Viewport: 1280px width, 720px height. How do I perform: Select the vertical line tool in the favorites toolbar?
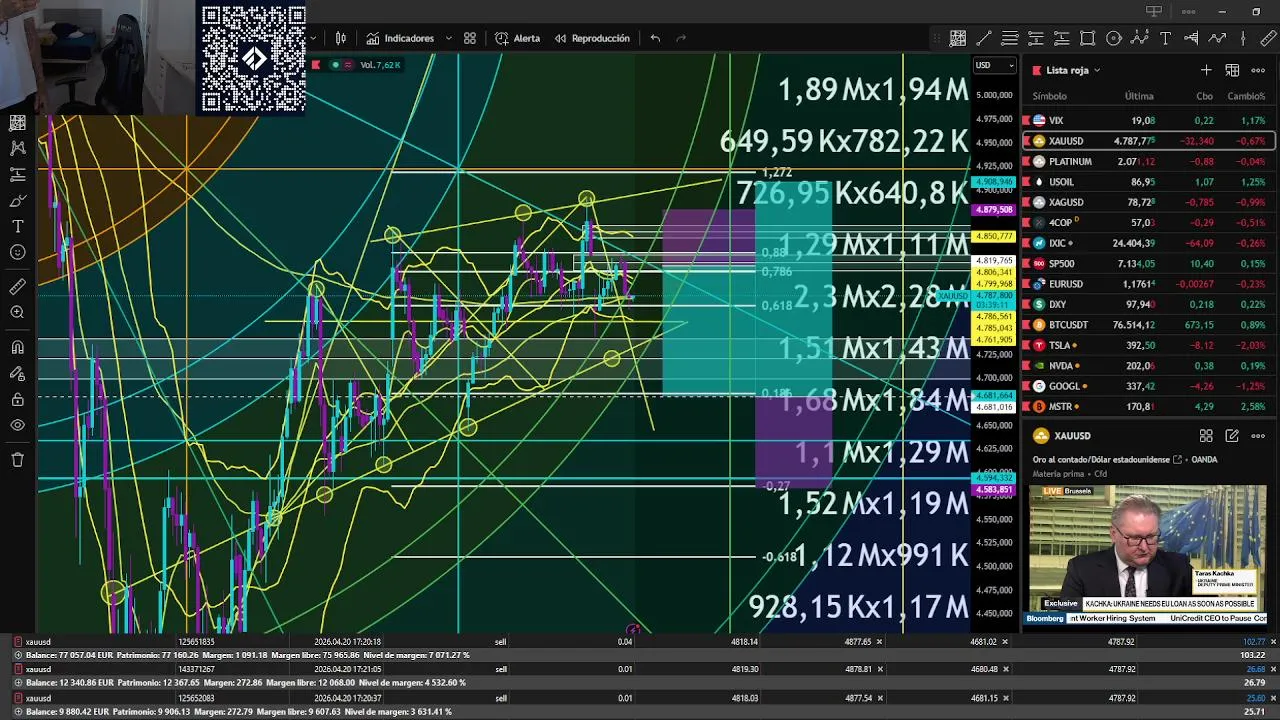click(1243, 38)
